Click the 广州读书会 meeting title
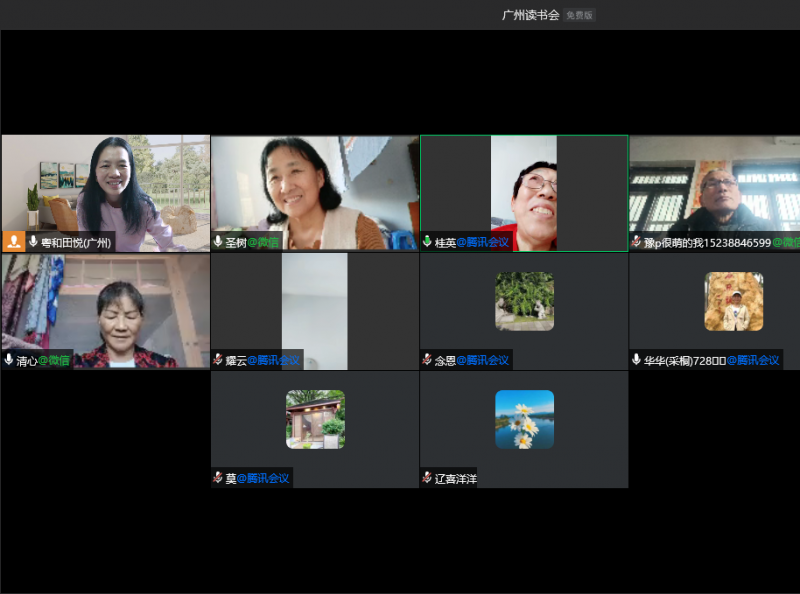The width and height of the screenshot is (800, 594). tap(530, 15)
